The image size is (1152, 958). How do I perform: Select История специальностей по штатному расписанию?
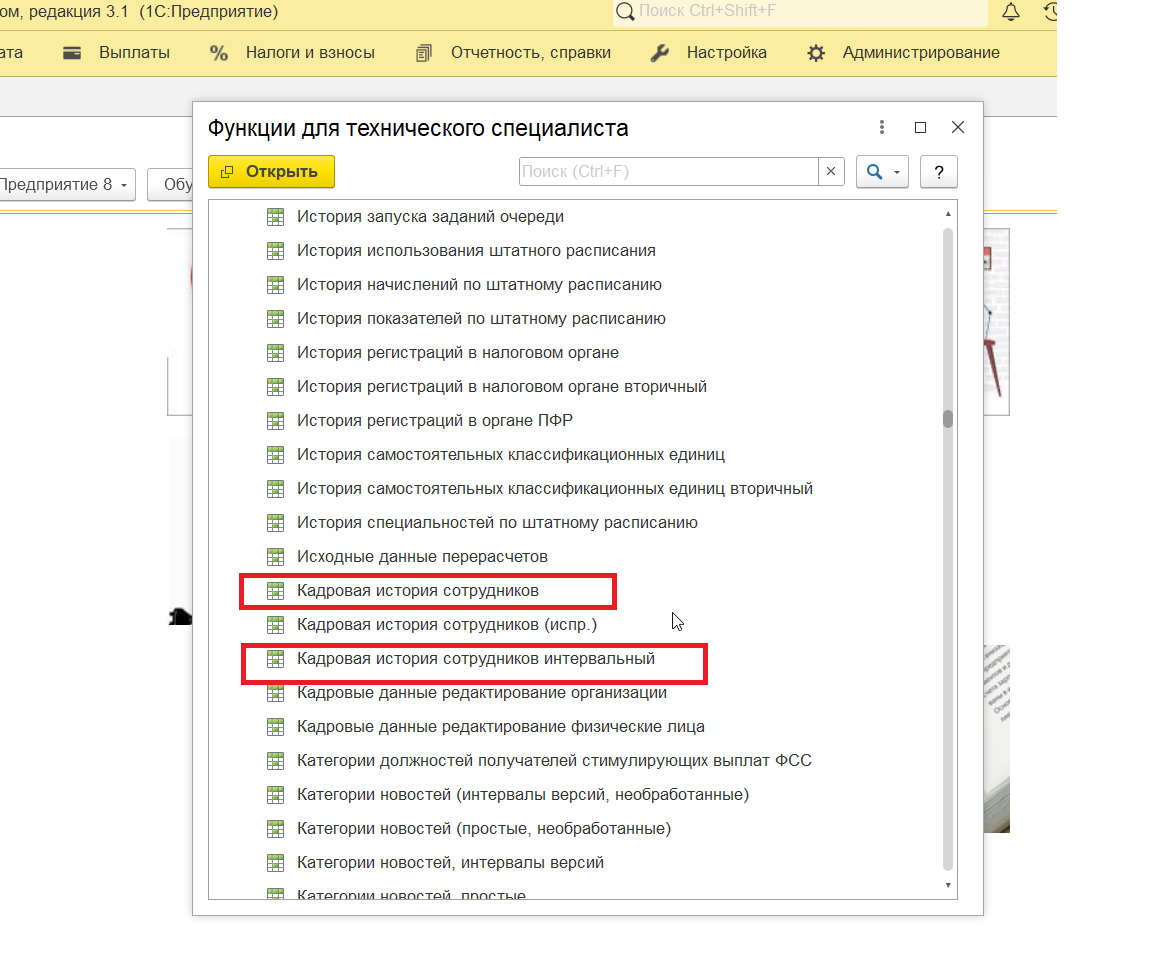pos(497,522)
